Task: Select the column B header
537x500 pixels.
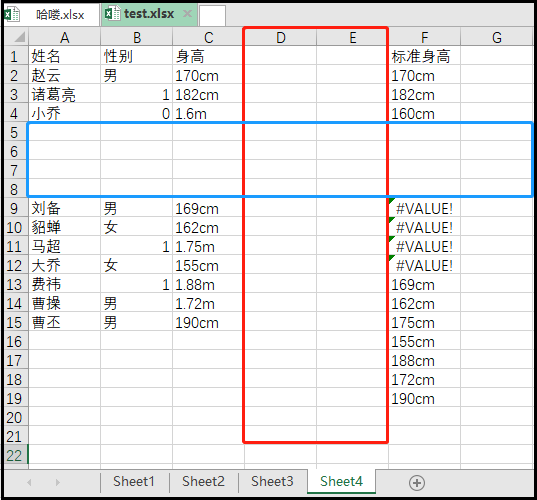Action: [137, 37]
